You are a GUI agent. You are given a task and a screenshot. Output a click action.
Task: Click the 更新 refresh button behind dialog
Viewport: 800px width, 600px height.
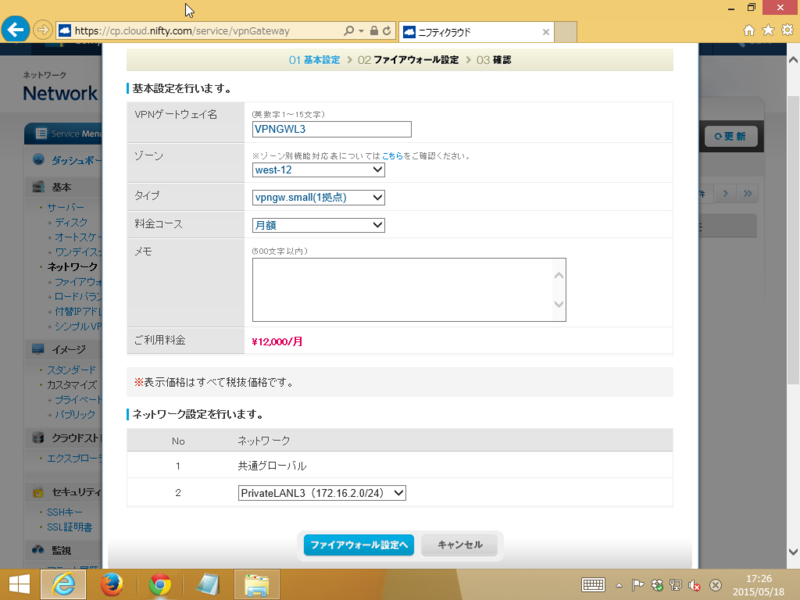coord(731,136)
